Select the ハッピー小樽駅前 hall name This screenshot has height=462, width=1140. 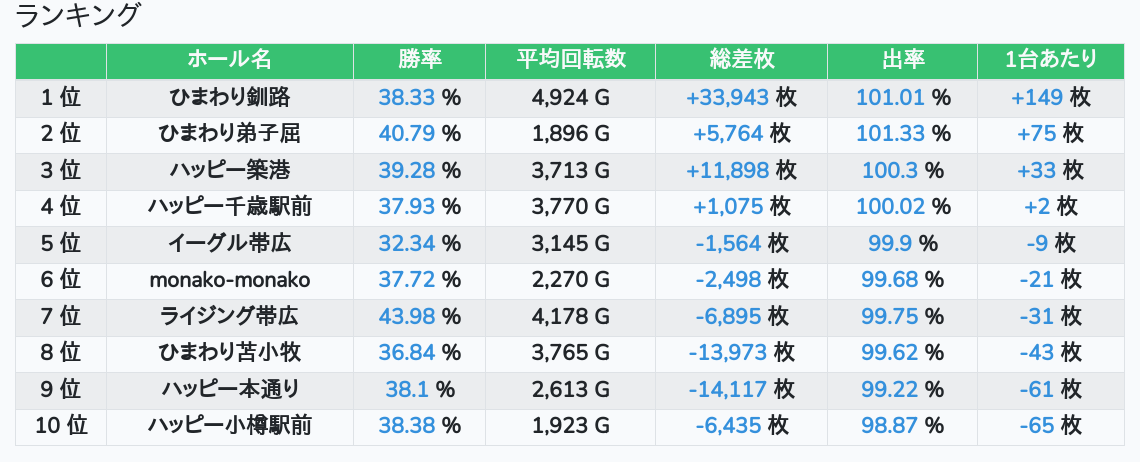(x=230, y=426)
